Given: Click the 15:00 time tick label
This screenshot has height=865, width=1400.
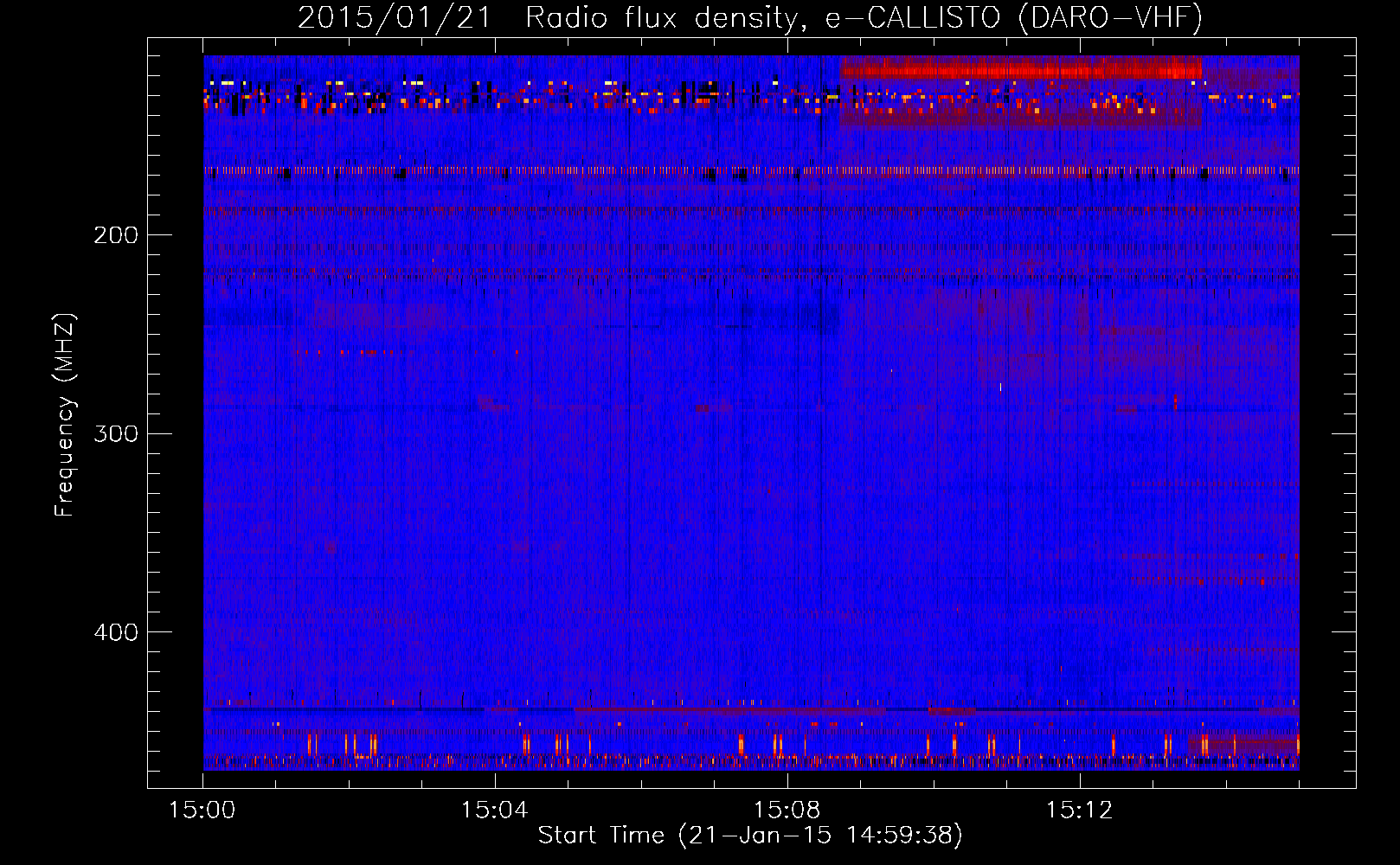Looking at the screenshot, I should click(202, 811).
